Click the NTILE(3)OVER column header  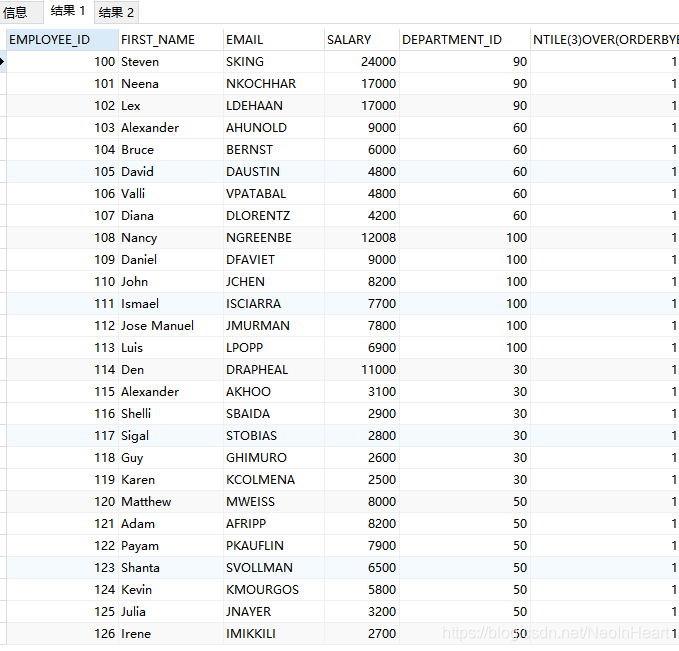coord(605,40)
